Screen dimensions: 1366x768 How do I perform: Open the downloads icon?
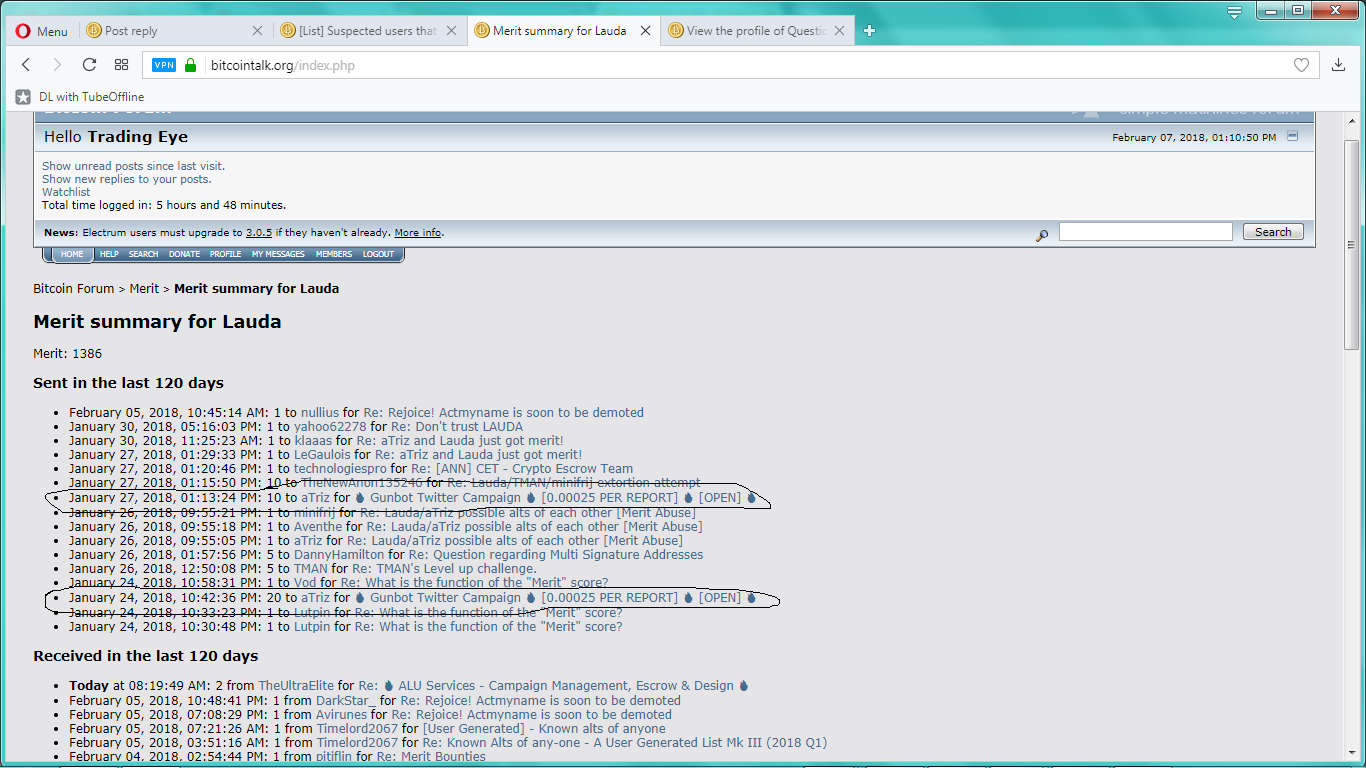tap(1339, 65)
